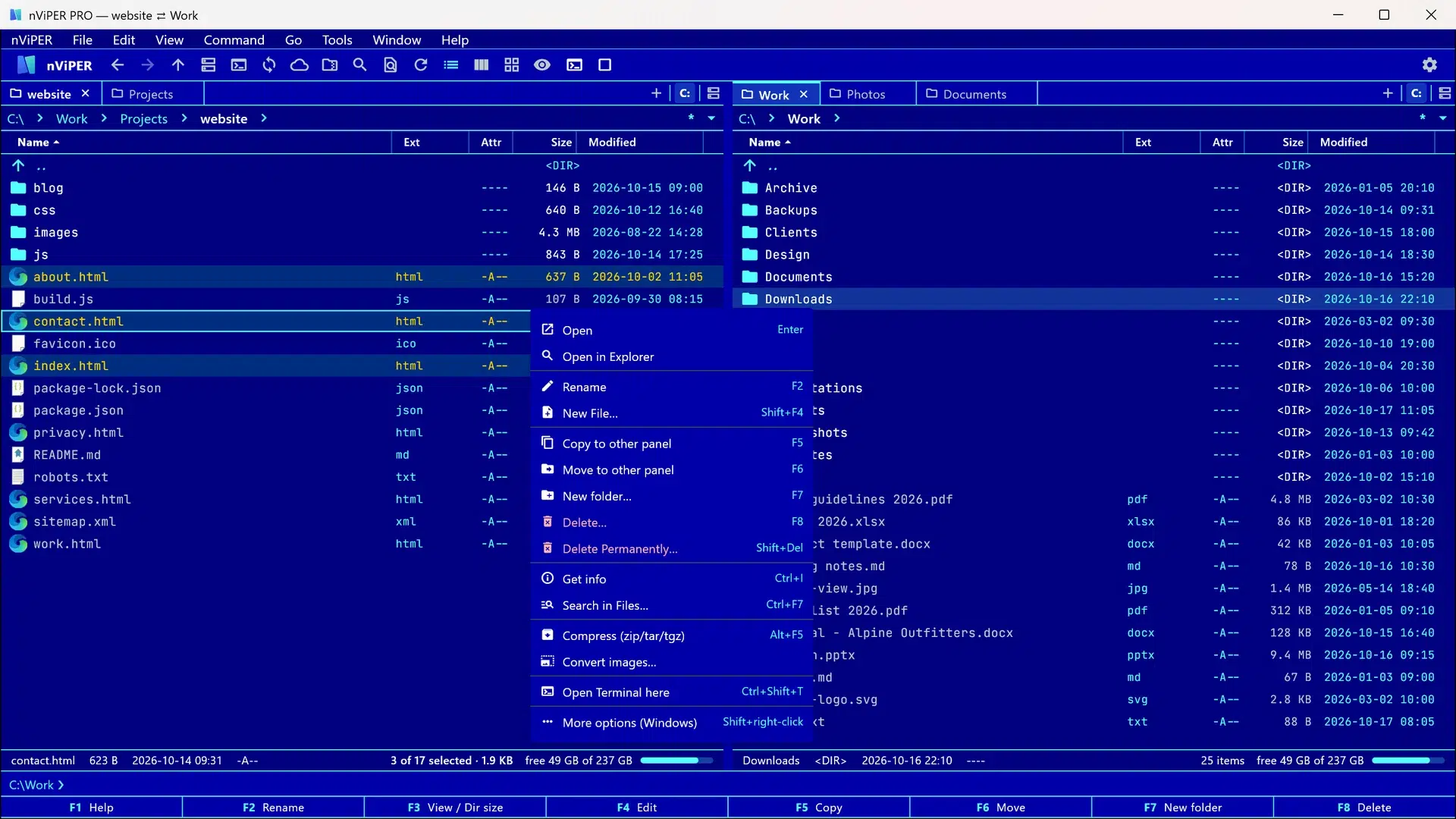1456x819 pixels.
Task: Click the left panel disk usage bar
Action: click(676, 761)
